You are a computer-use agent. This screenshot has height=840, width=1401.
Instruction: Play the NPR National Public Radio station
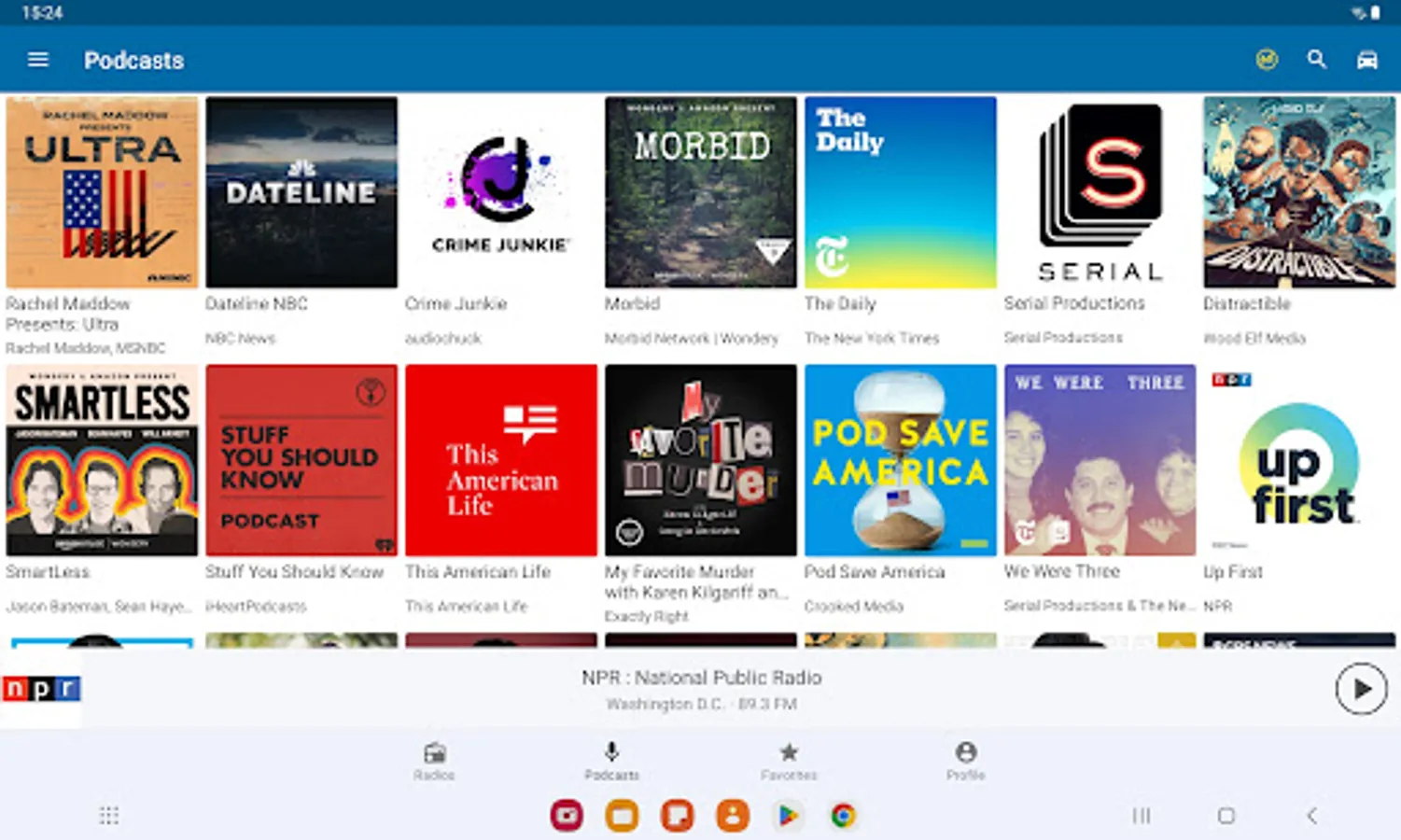pos(1361,689)
